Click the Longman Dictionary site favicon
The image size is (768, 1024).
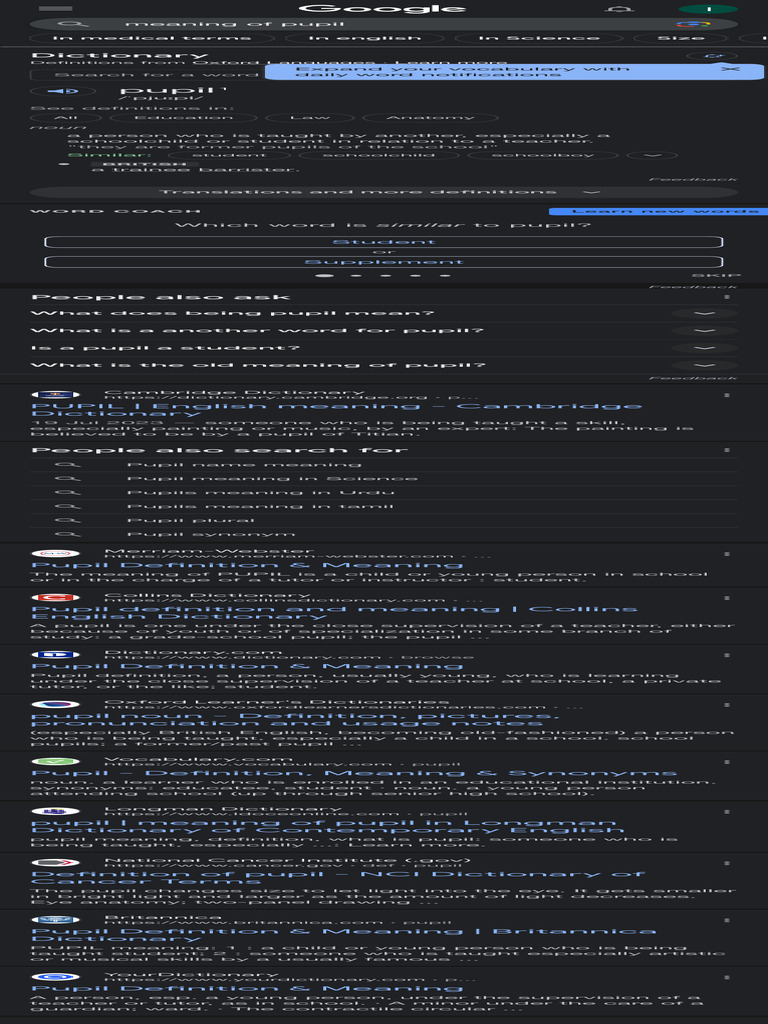[56, 811]
